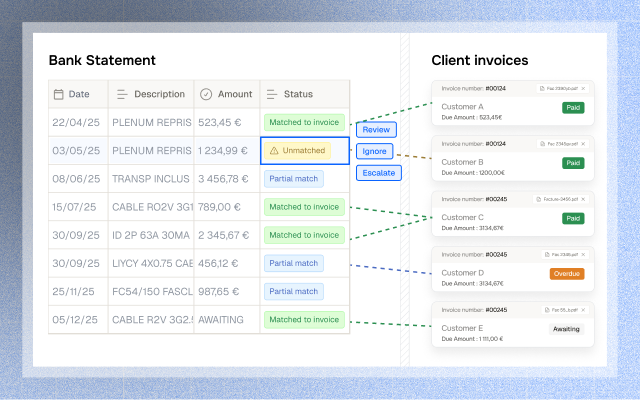Sort by the Status column header
The image size is (640, 400).
coord(304,94)
